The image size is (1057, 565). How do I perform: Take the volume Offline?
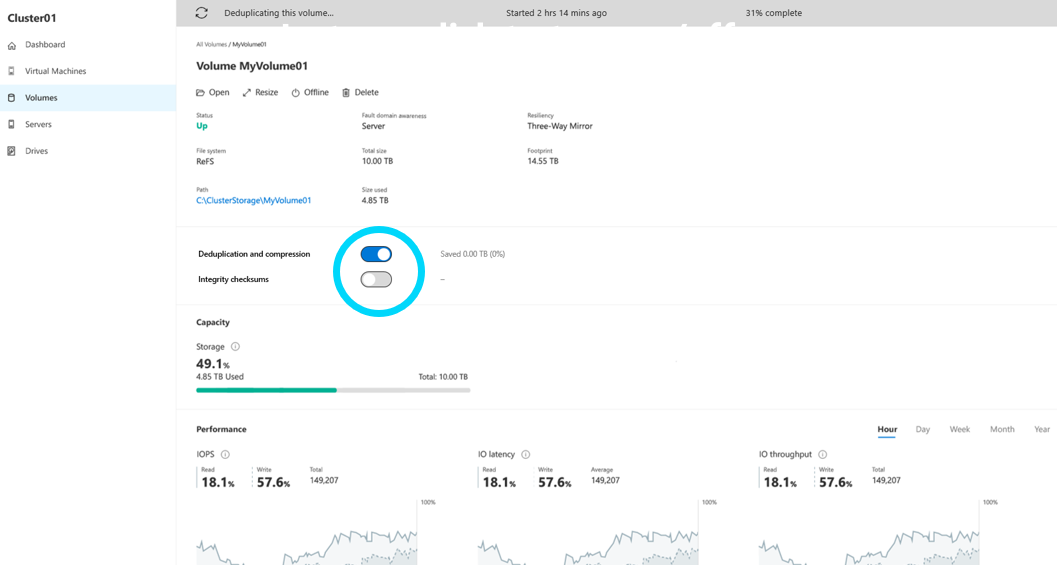click(310, 92)
